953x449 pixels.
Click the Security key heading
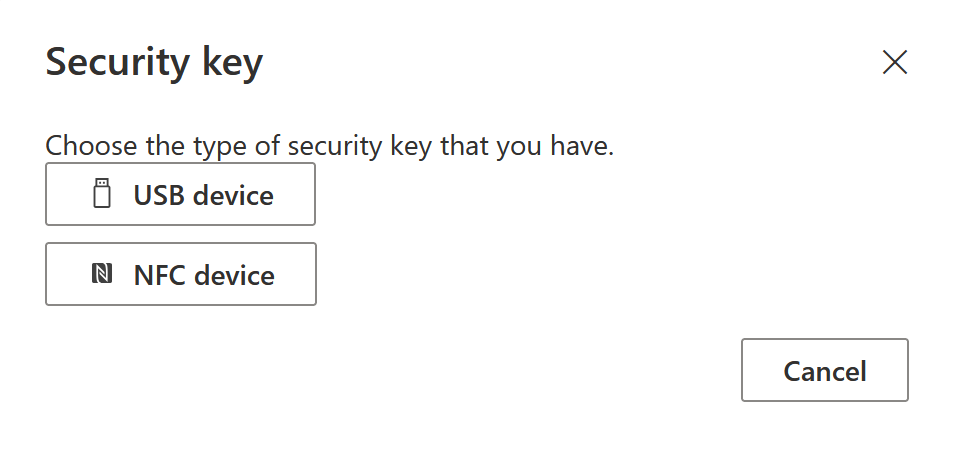pos(154,63)
